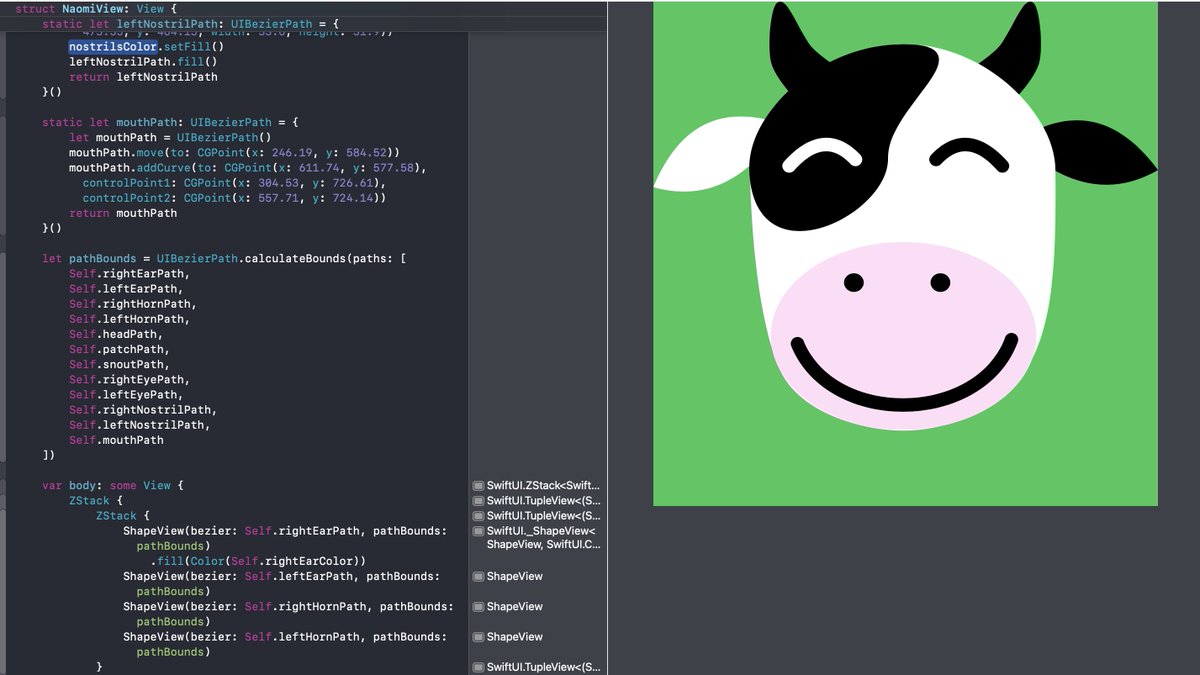Image resolution: width=1200 pixels, height=675 pixels.
Task: Click the 'controlPoint2: CGPoint' line
Action: [x=234, y=198]
